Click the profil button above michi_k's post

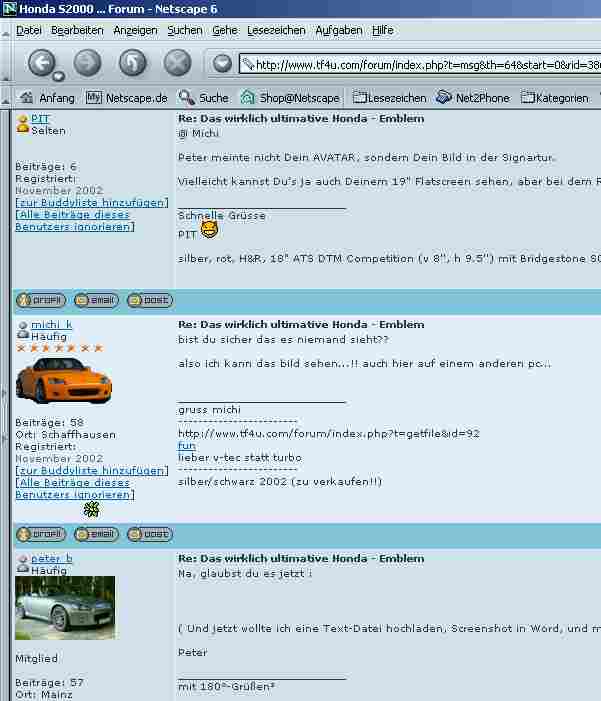pyautogui.click(x=41, y=300)
